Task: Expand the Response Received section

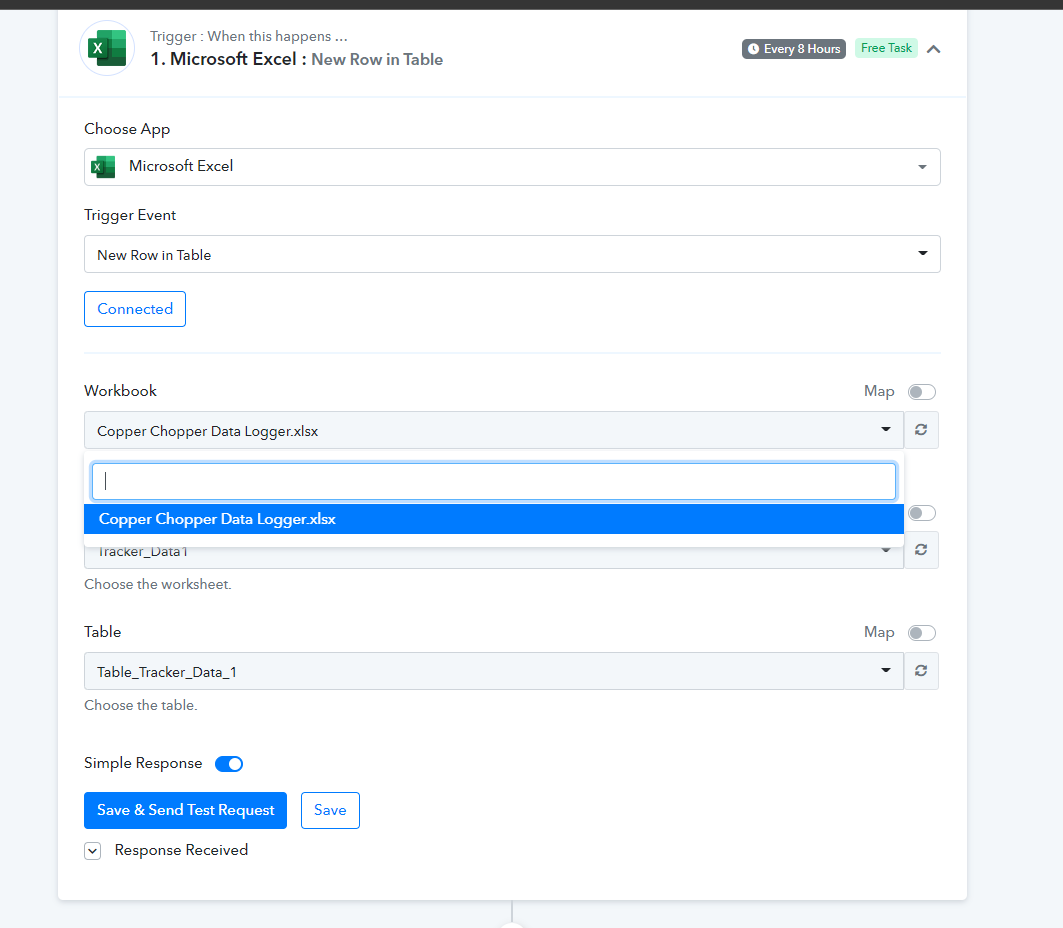Action: 93,851
